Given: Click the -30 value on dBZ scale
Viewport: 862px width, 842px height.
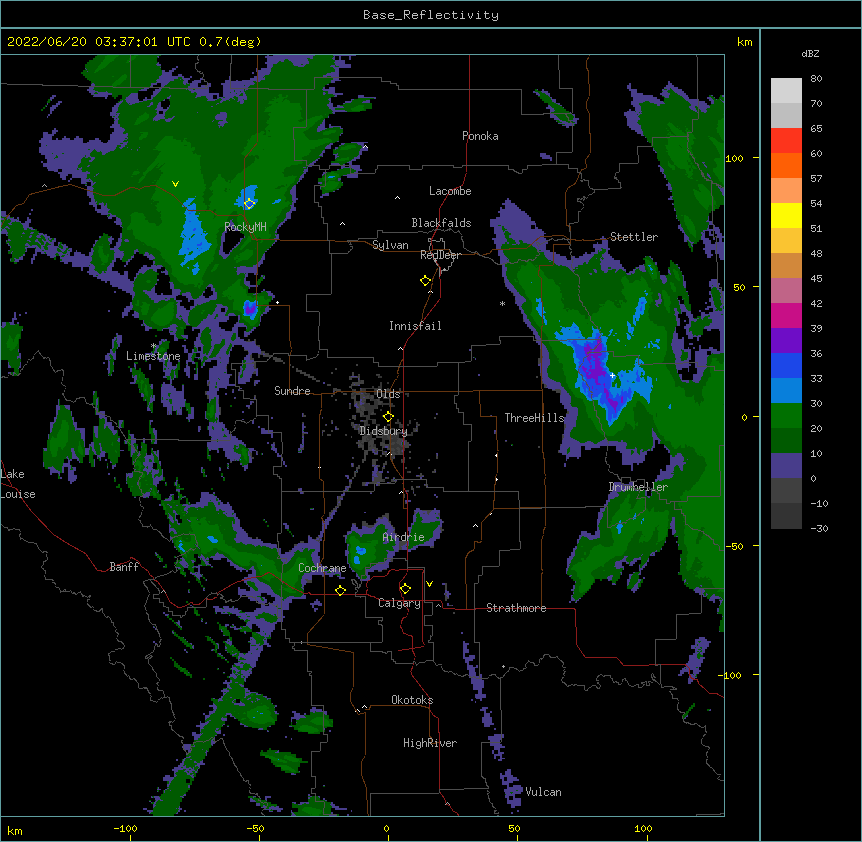Looking at the screenshot, I should pyautogui.click(x=819, y=528).
